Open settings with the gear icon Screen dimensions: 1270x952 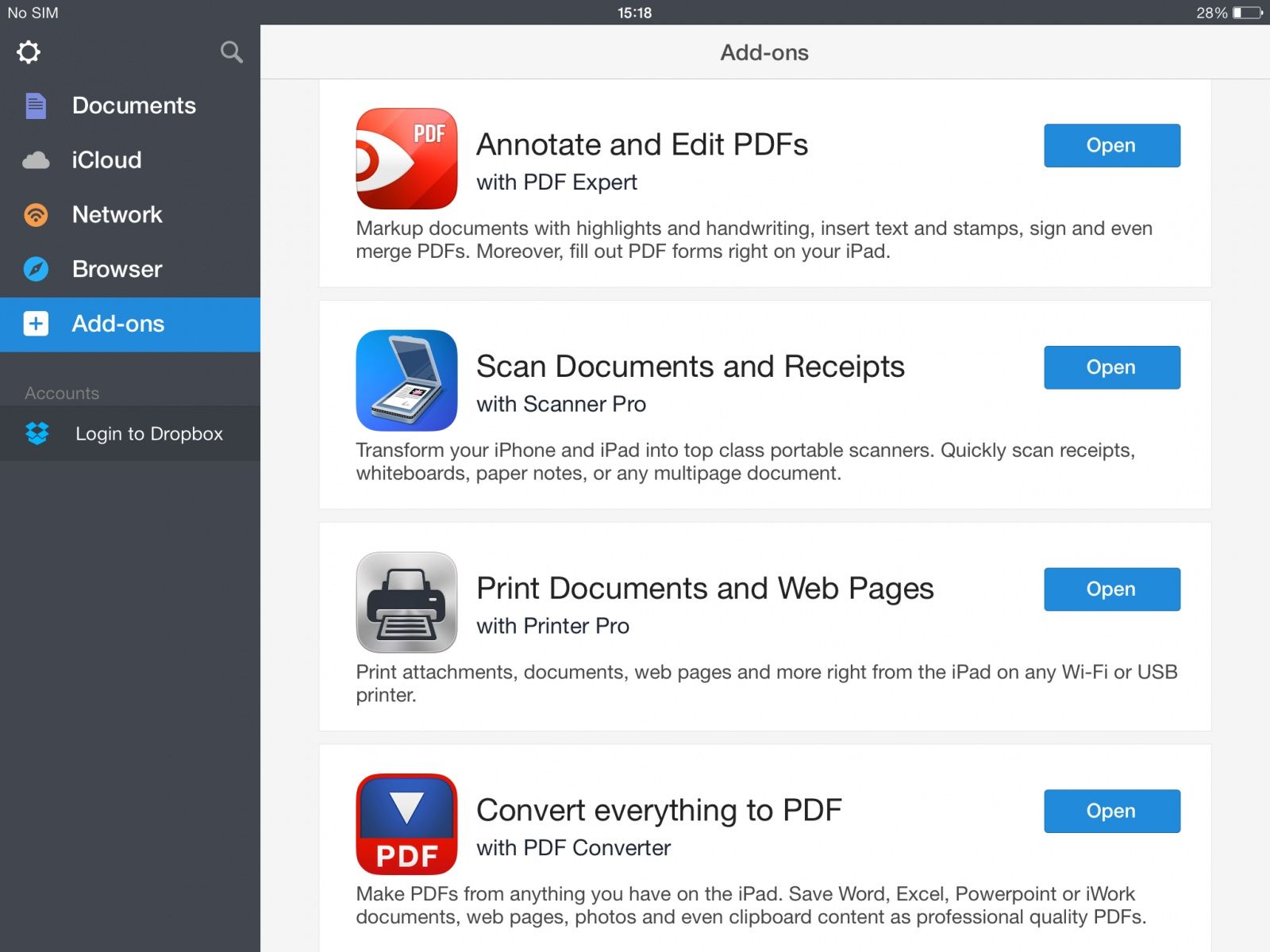(x=29, y=52)
